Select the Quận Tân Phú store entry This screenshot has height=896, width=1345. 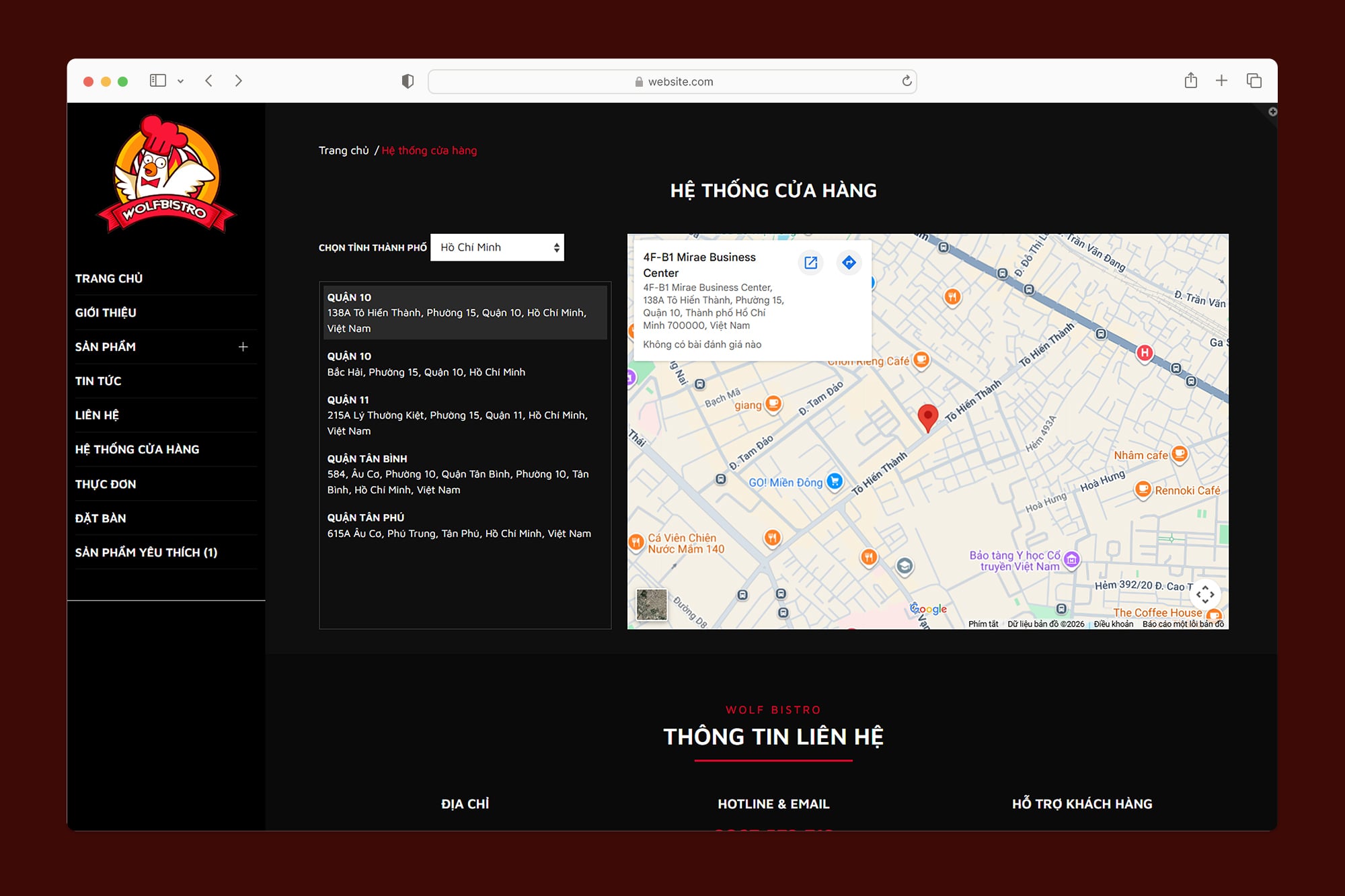click(459, 526)
